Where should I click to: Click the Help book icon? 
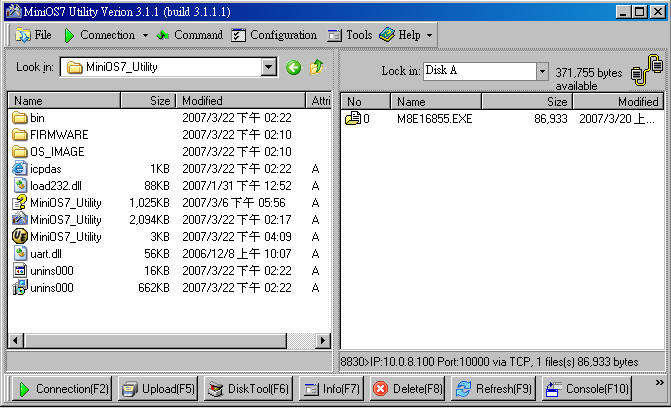pyautogui.click(x=387, y=35)
